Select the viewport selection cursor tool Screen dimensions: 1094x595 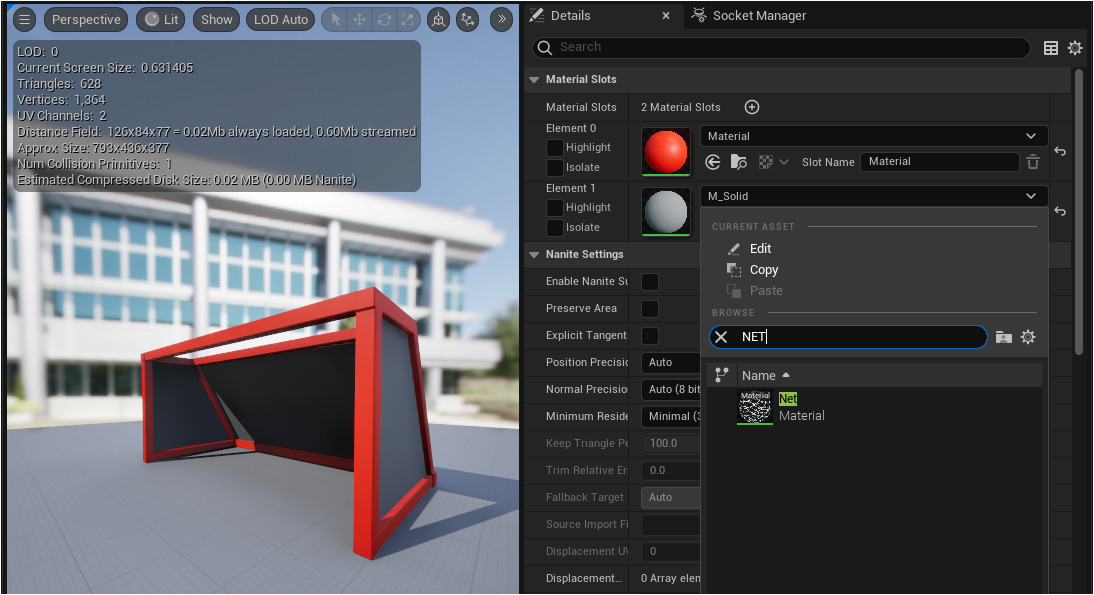click(336, 20)
